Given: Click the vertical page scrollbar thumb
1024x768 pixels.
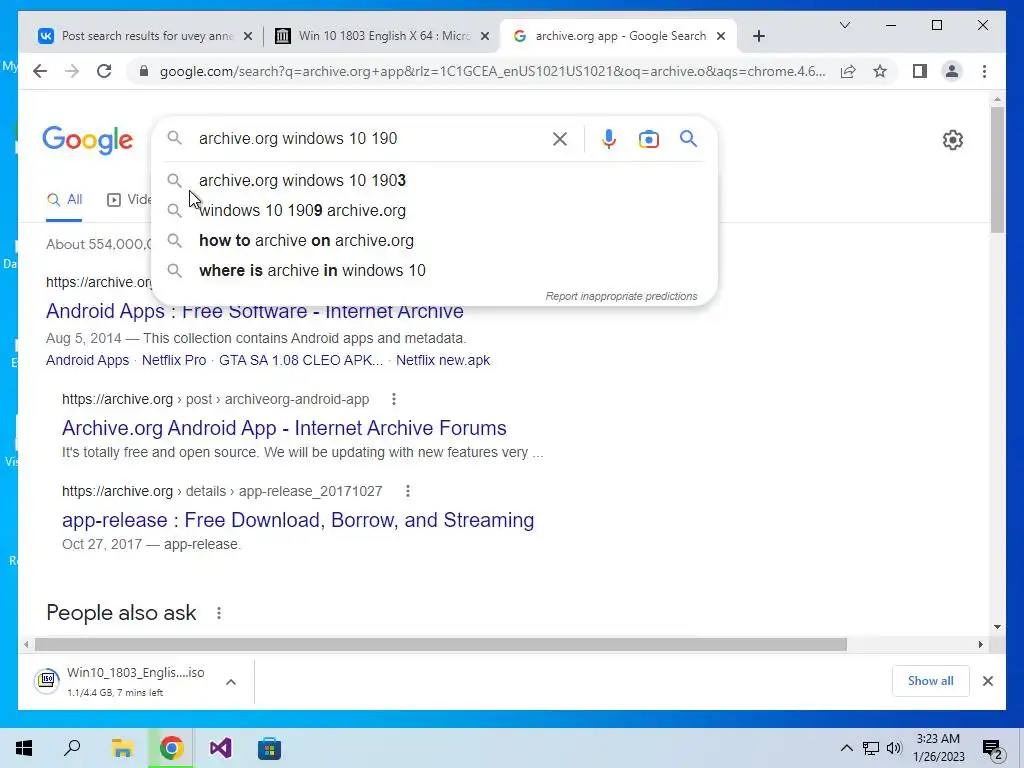Looking at the screenshot, I should [997, 170].
